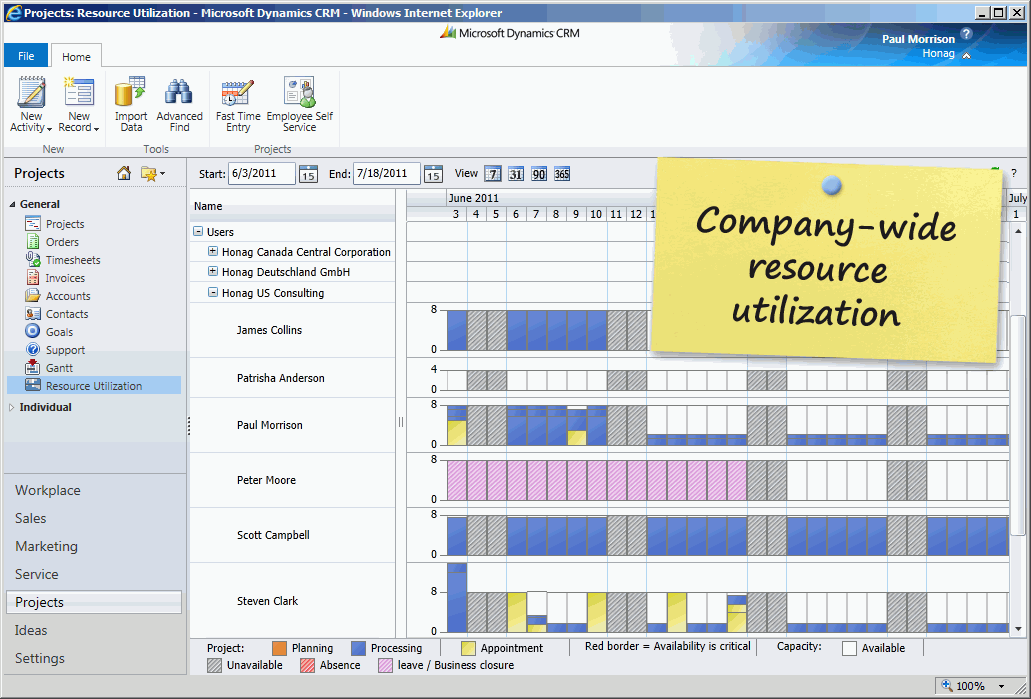
Task: Expand Honag Canada Central Corporation
Action: (x=212, y=251)
